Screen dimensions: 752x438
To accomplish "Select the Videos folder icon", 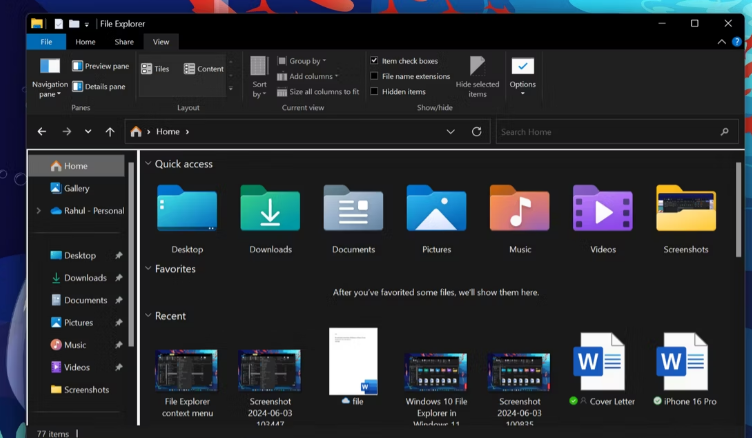I will (x=603, y=209).
